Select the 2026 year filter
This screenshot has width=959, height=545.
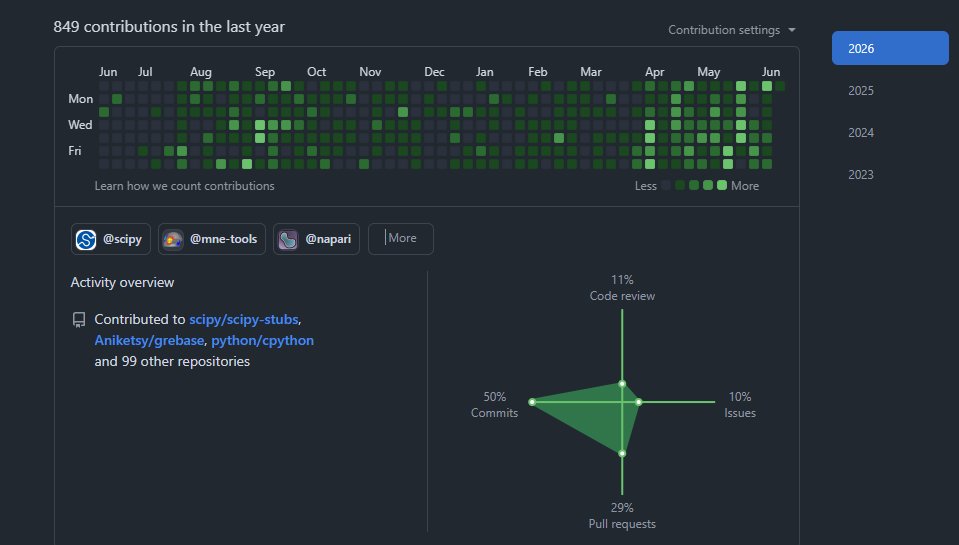pyautogui.click(x=890, y=48)
